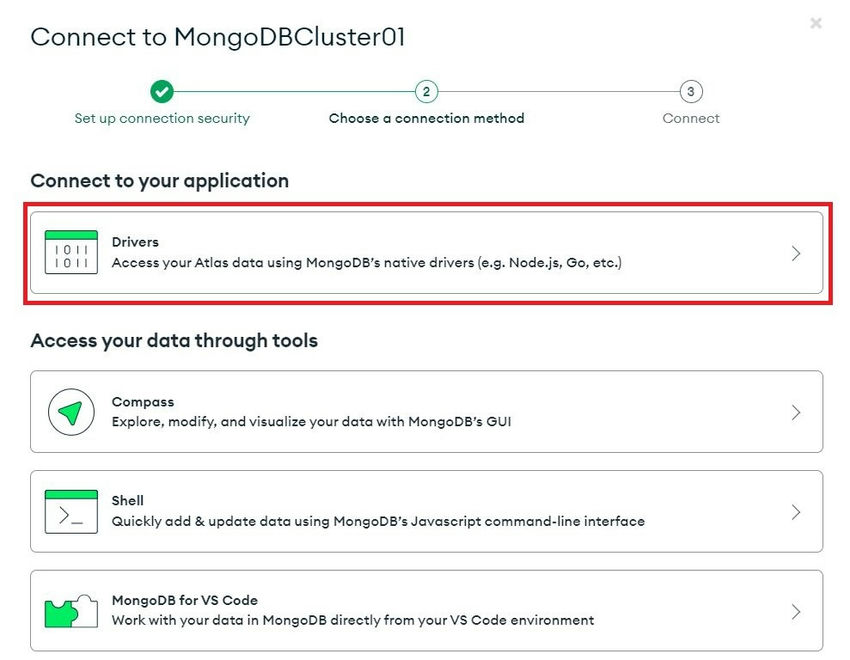Go to Set up connection security step
The image size is (850, 660).
[162, 118]
